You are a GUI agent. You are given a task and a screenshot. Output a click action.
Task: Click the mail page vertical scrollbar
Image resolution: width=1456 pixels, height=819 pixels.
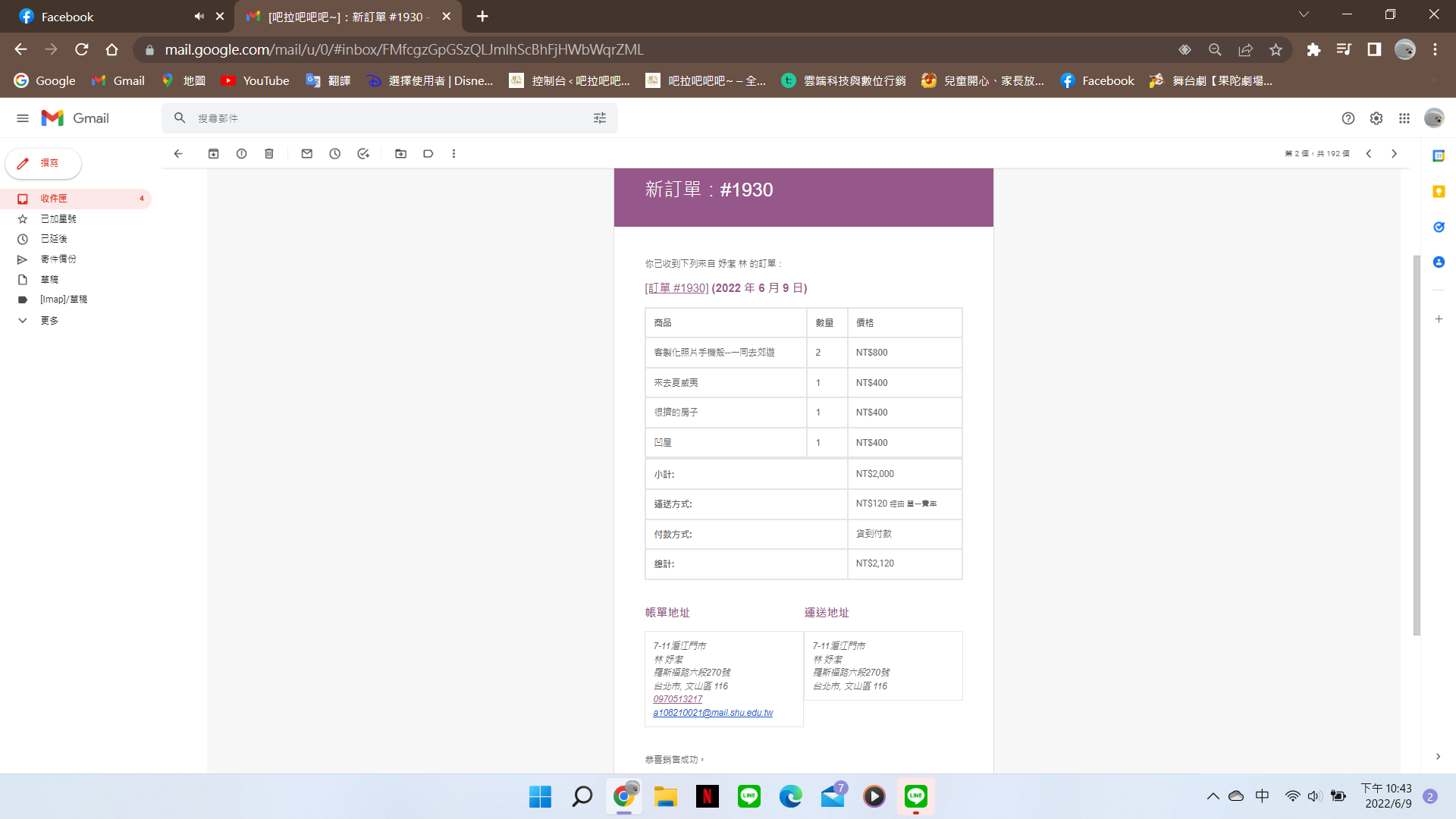pos(1416,445)
